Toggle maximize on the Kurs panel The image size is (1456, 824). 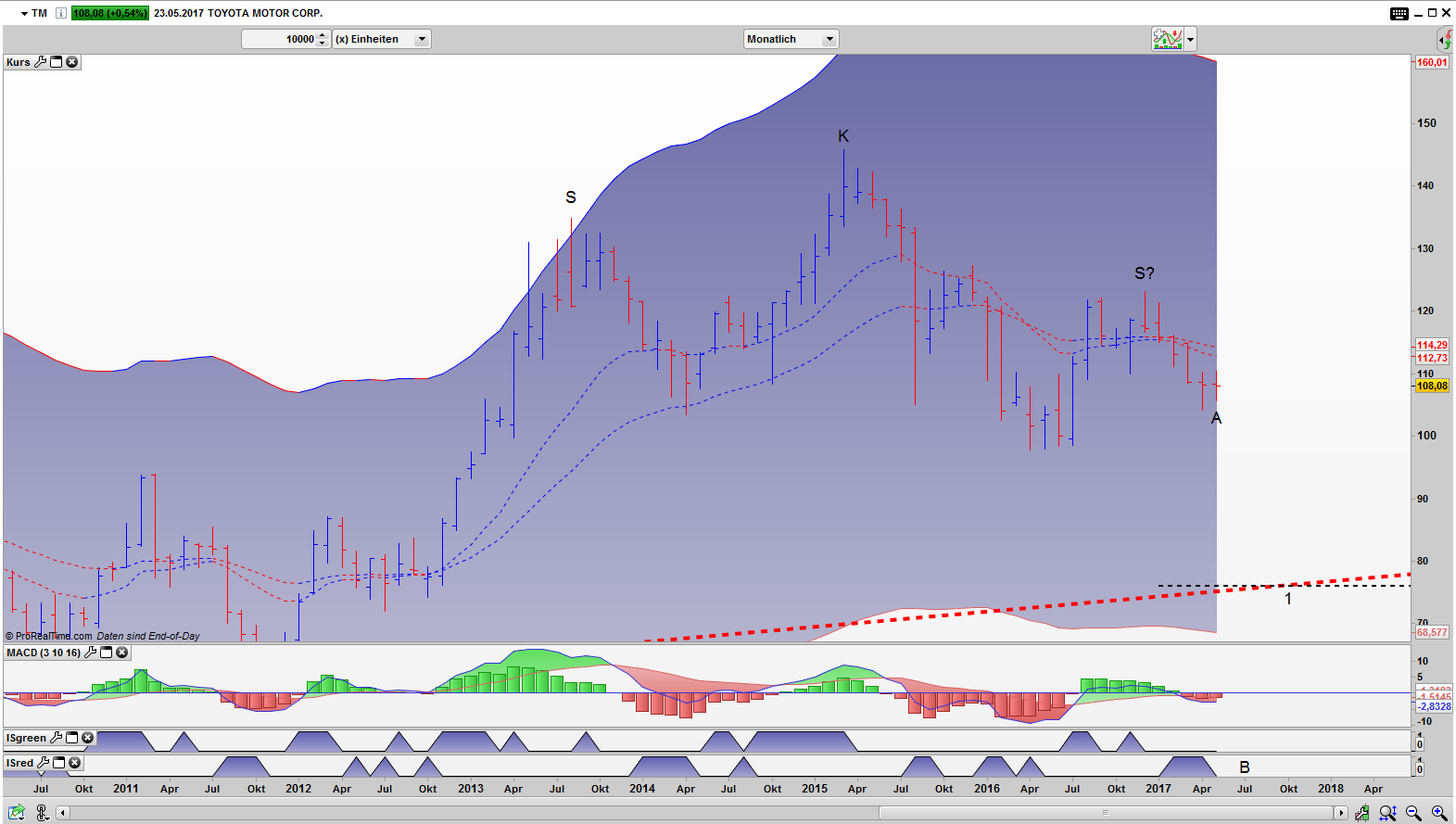(x=57, y=62)
